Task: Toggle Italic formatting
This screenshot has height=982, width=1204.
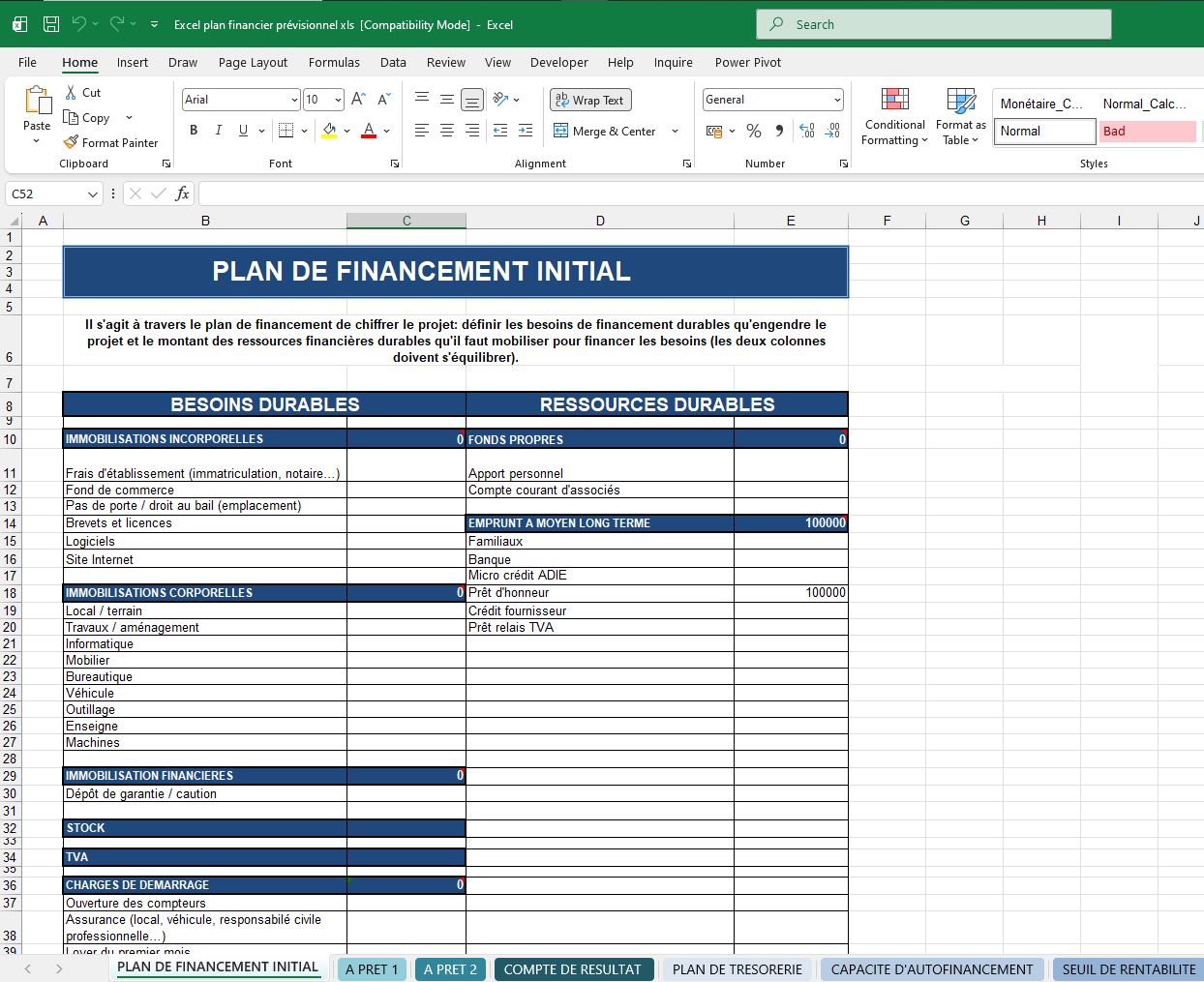Action: click(x=219, y=131)
